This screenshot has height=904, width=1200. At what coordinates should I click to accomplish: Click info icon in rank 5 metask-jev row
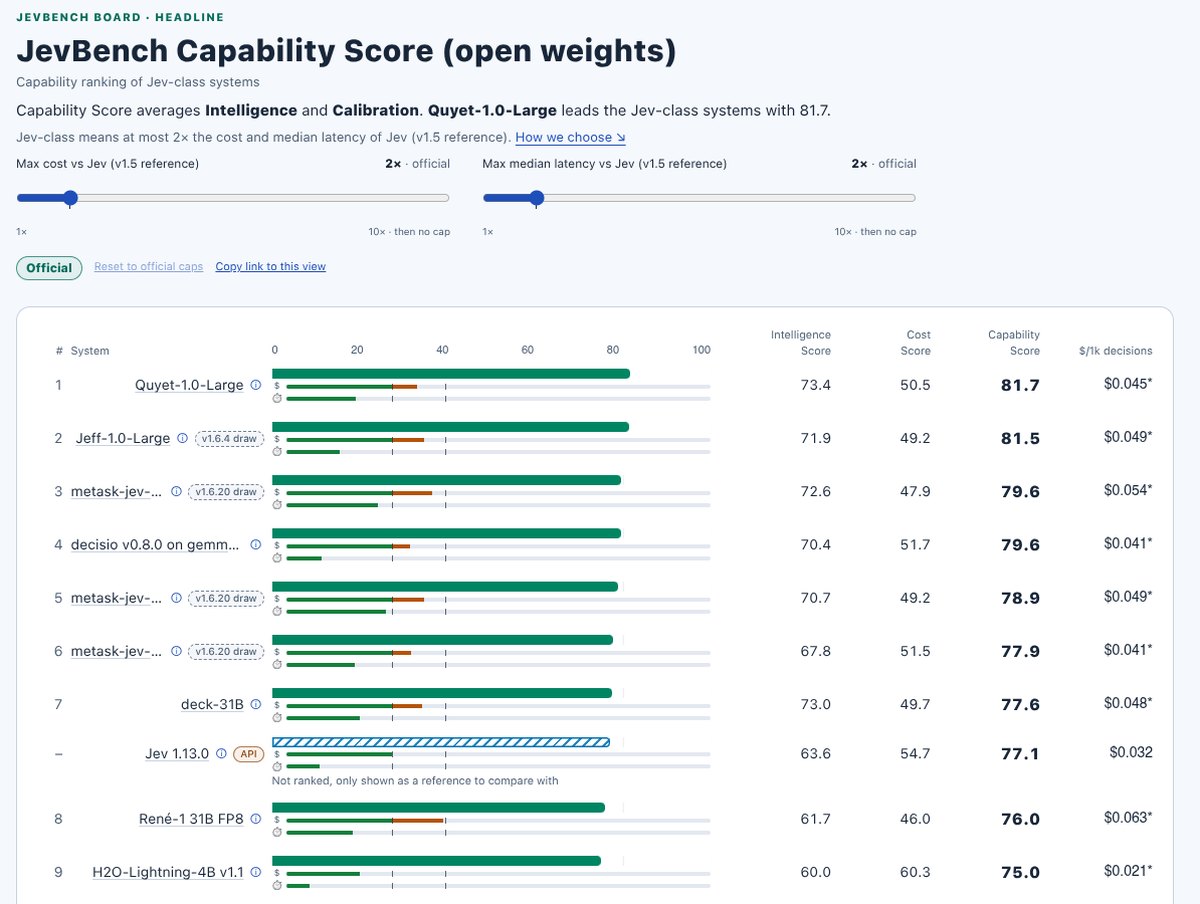click(176, 598)
